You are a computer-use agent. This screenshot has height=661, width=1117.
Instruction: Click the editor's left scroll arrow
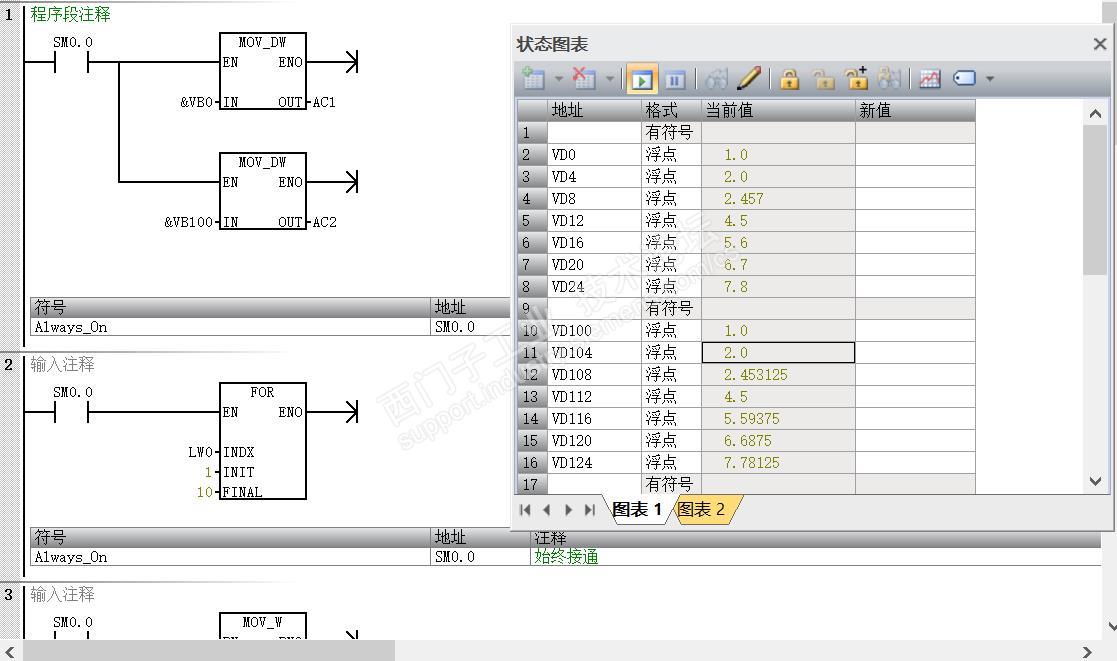click(x=10, y=652)
